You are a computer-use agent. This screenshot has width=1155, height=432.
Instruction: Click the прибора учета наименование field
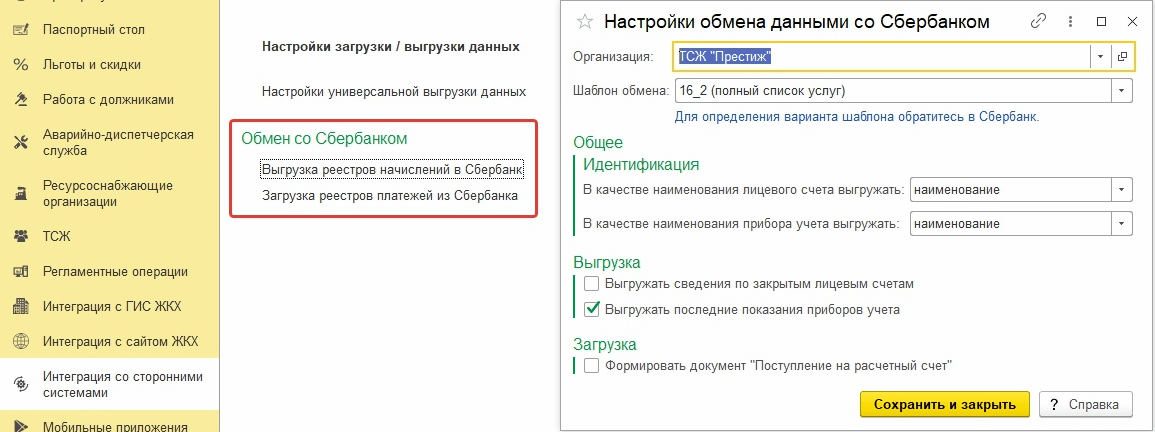coord(1011,223)
